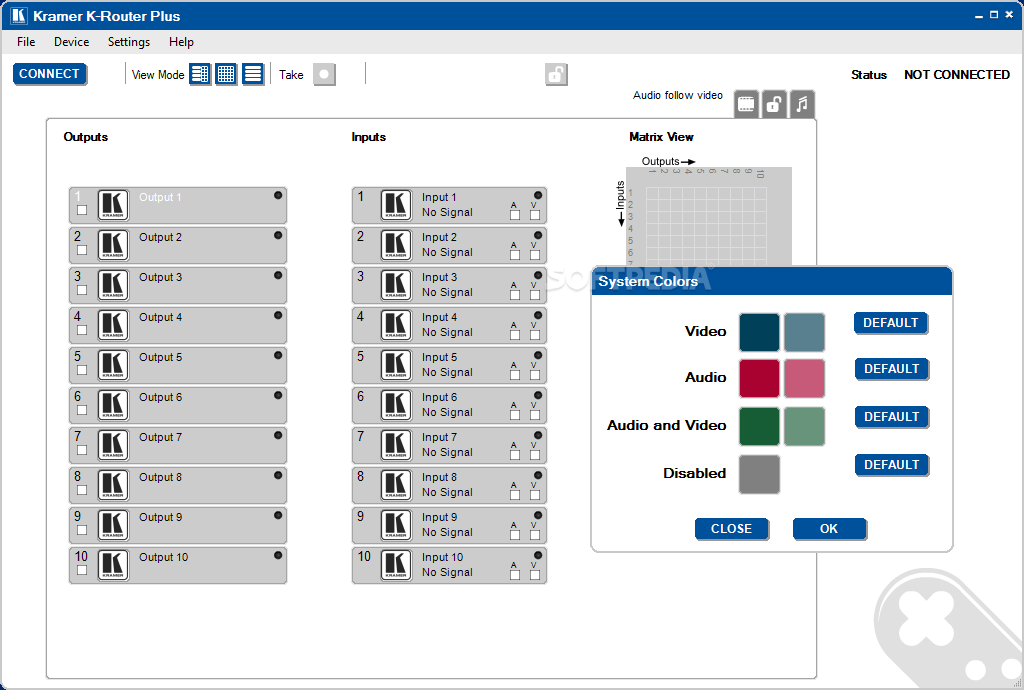The image size is (1024, 690).
Task: Click the Kramer logo icon of Output 7
Action: [113, 445]
